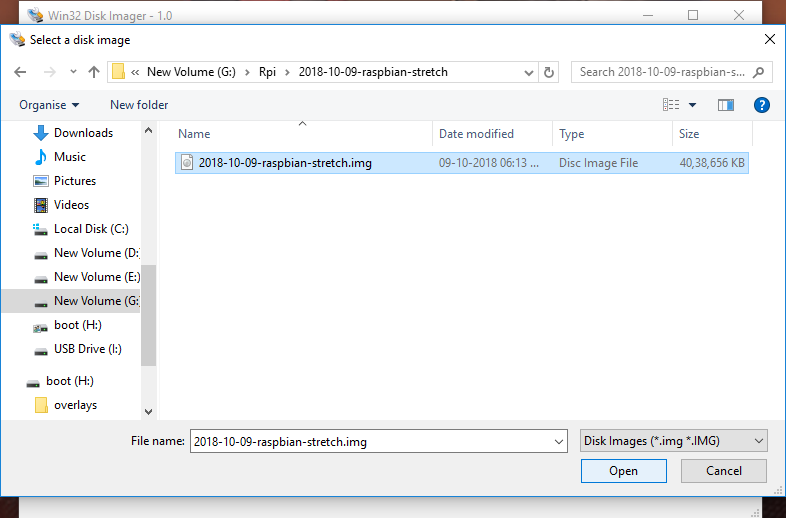Click Music note icon

click(x=41, y=157)
